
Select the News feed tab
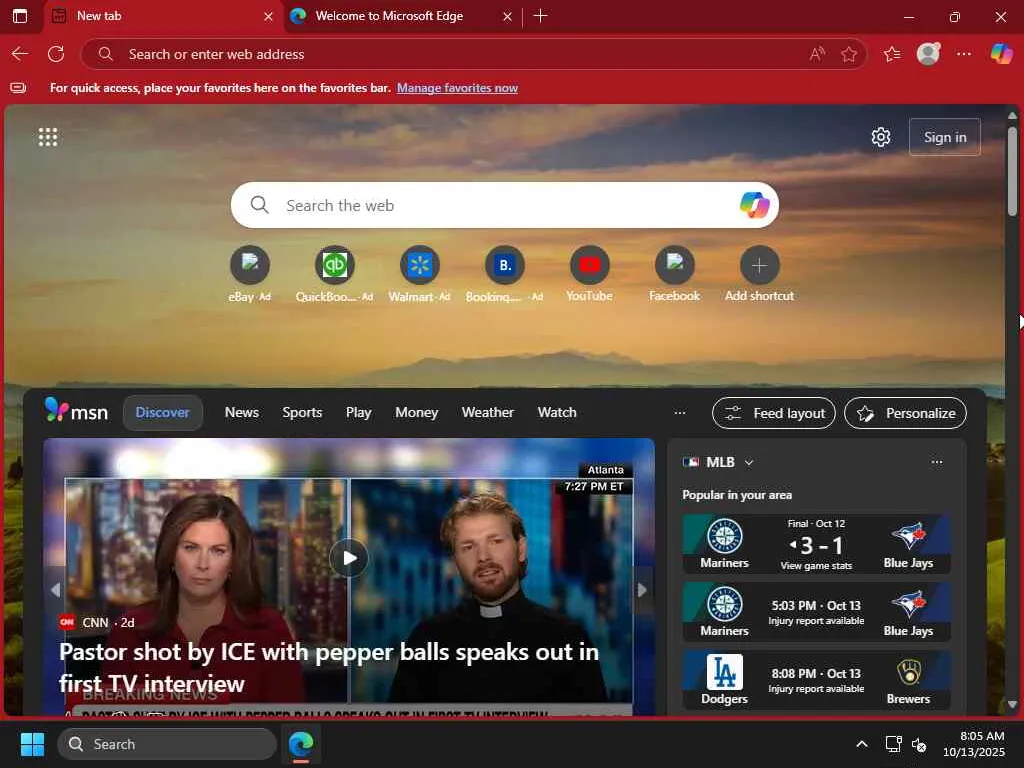pyautogui.click(x=242, y=413)
